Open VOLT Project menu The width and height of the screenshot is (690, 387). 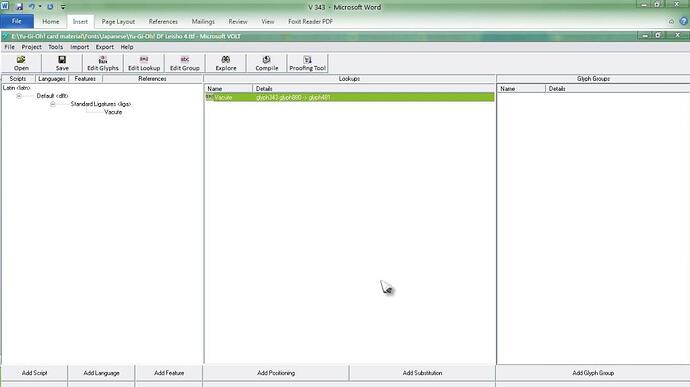point(32,47)
